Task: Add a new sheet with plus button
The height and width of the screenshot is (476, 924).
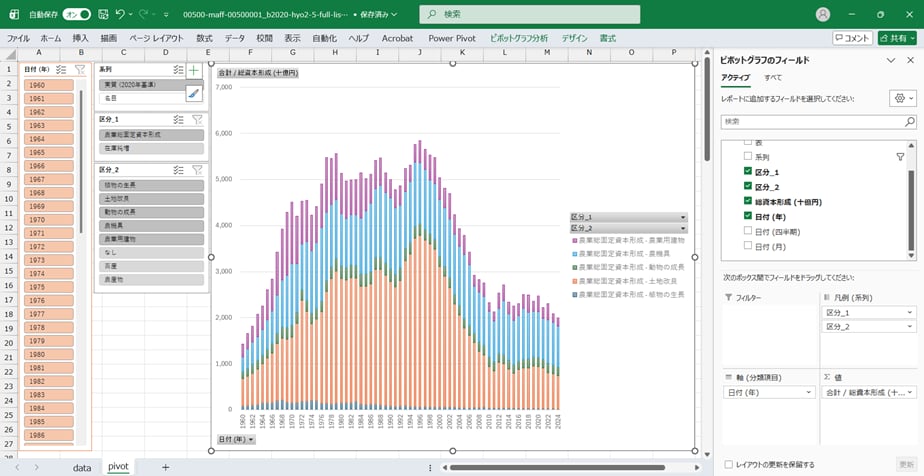Action: 166,467
